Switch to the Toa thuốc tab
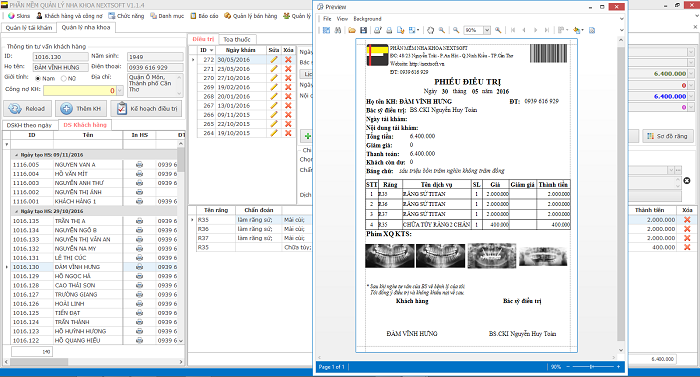The width and height of the screenshot is (700, 377). 237,39
